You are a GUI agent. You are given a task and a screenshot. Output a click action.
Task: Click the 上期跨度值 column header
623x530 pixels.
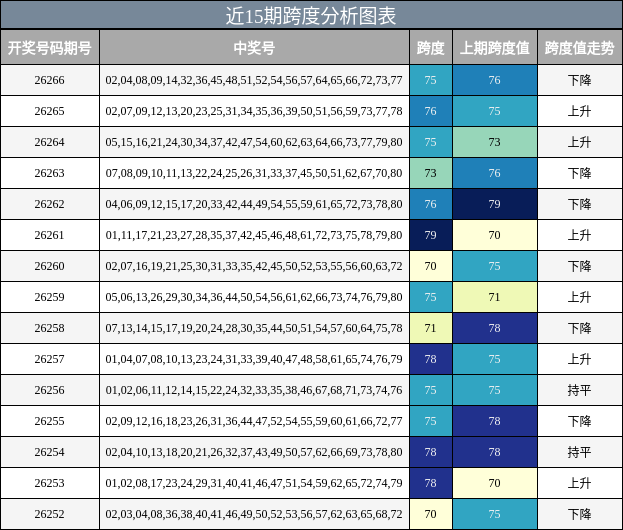(495, 48)
